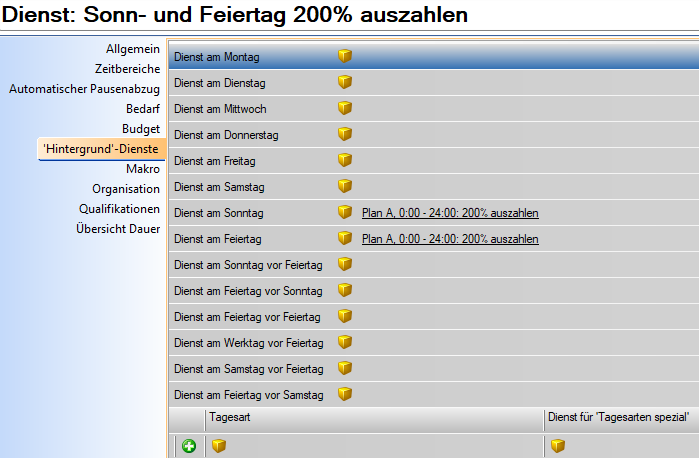Select the 'Dienst am Dienstag' row label
The image size is (699, 458).
[220, 83]
